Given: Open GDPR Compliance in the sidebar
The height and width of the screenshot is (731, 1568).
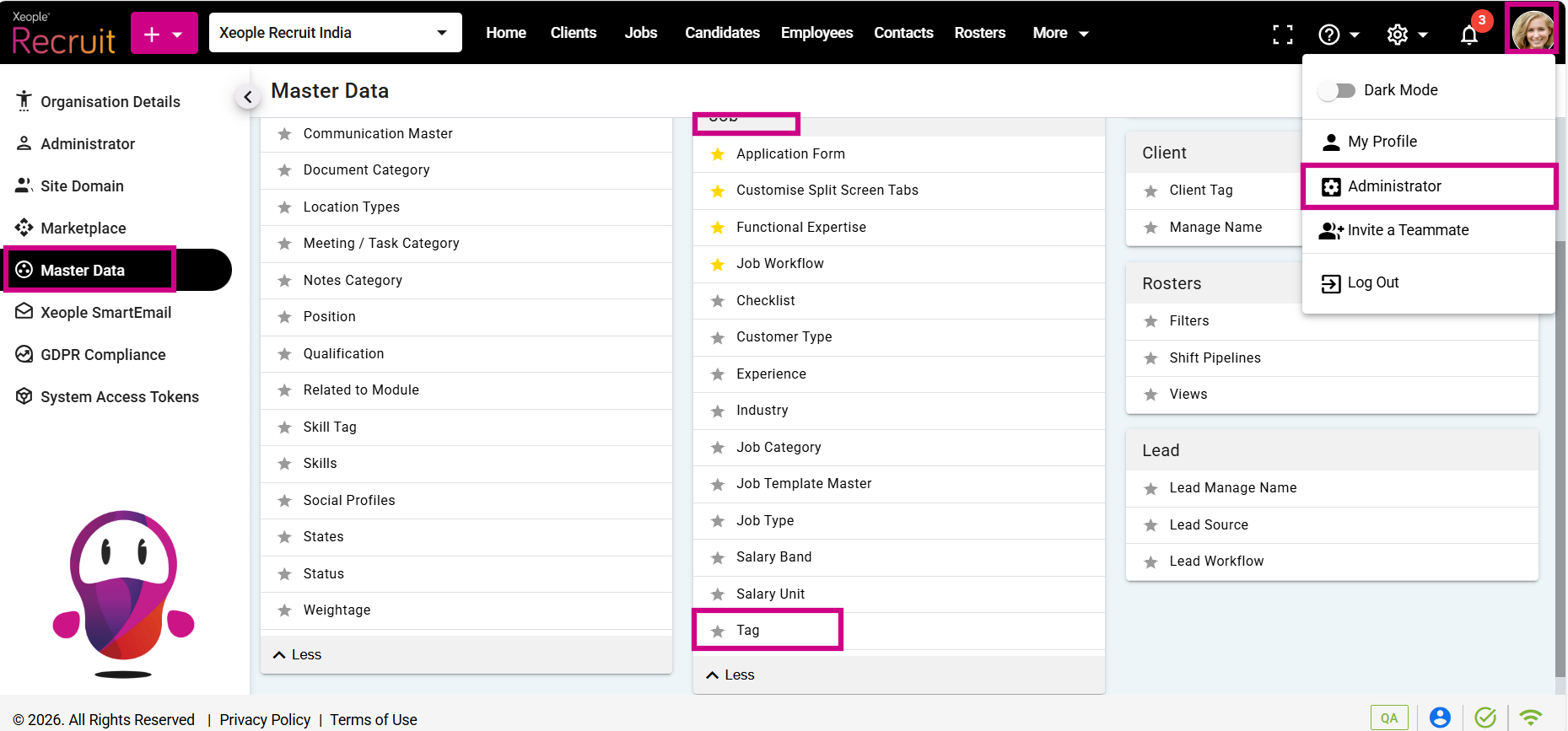Looking at the screenshot, I should click(x=103, y=355).
